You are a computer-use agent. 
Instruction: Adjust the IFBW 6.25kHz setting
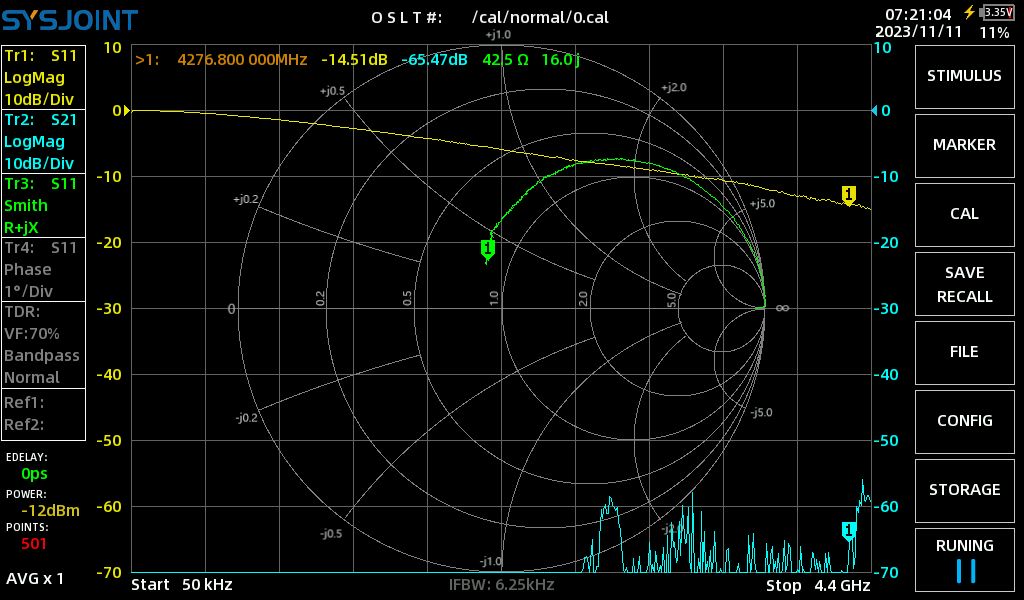coord(501,585)
